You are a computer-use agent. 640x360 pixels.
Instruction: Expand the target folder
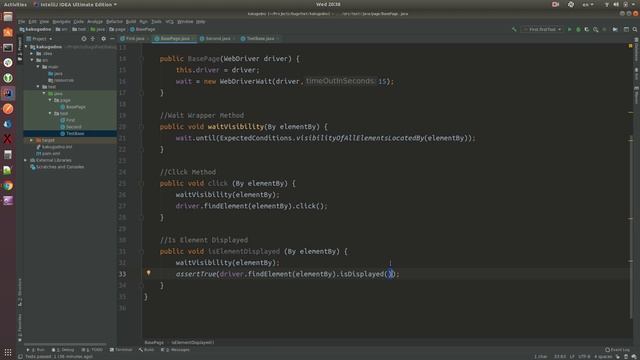coord(32,140)
